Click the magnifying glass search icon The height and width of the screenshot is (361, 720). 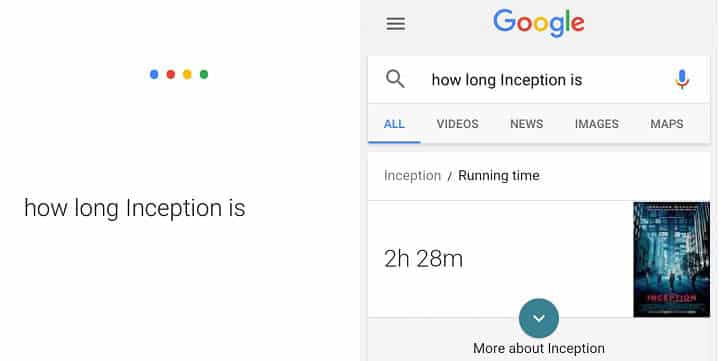pyautogui.click(x=395, y=79)
